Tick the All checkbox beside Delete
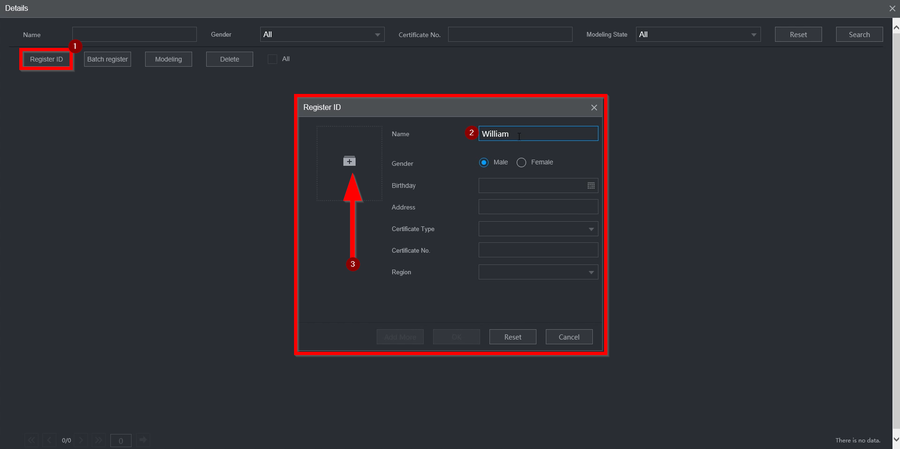This screenshot has height=449, width=900. 272,59
